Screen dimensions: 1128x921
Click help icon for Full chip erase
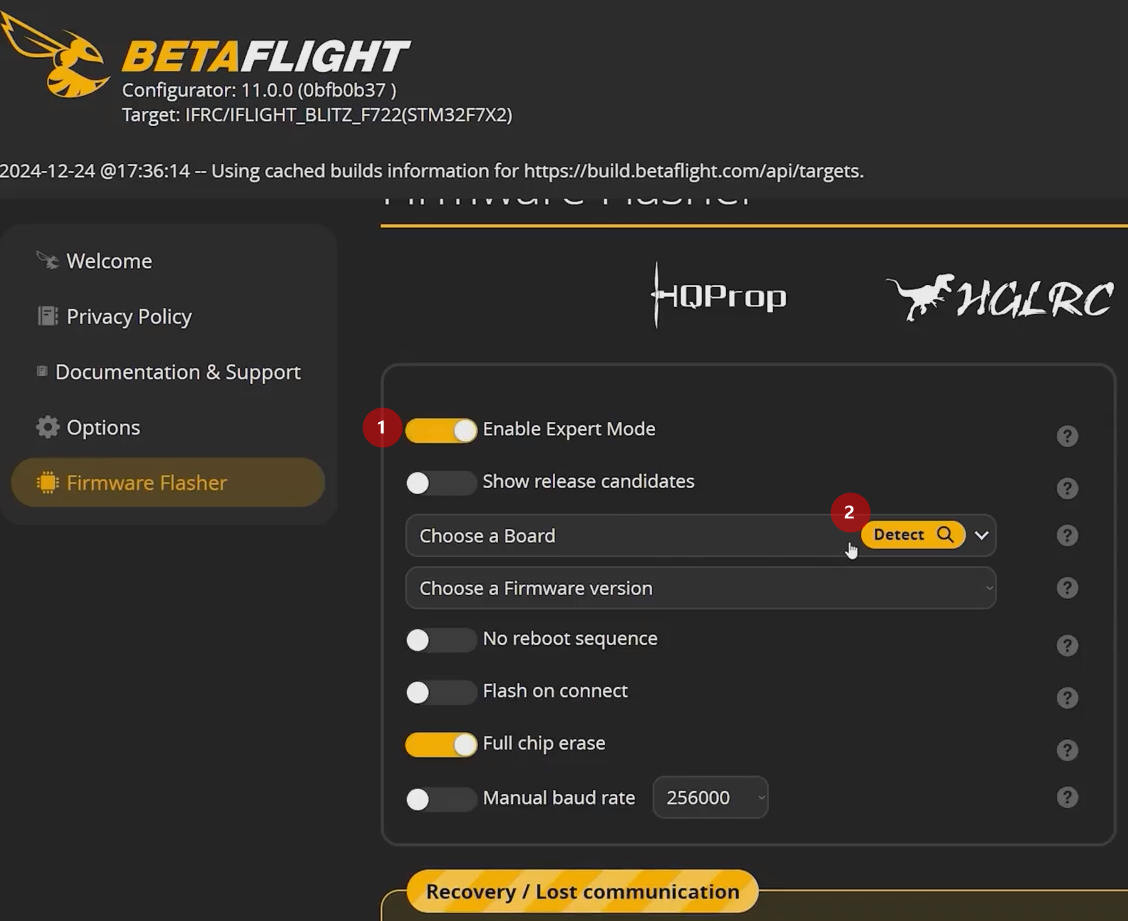pyautogui.click(x=1067, y=750)
